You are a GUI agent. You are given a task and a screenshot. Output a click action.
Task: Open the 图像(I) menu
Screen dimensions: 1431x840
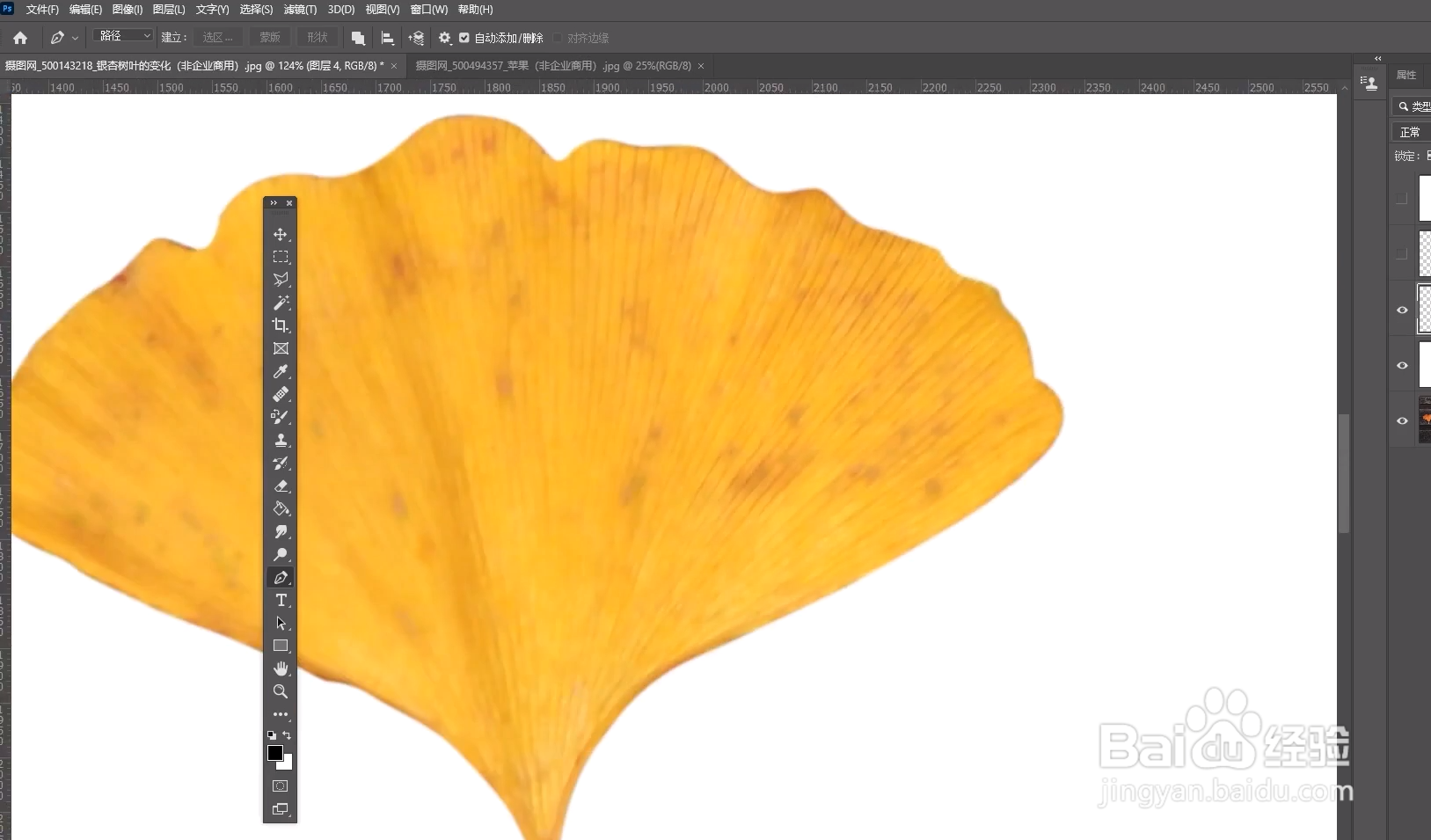point(128,10)
